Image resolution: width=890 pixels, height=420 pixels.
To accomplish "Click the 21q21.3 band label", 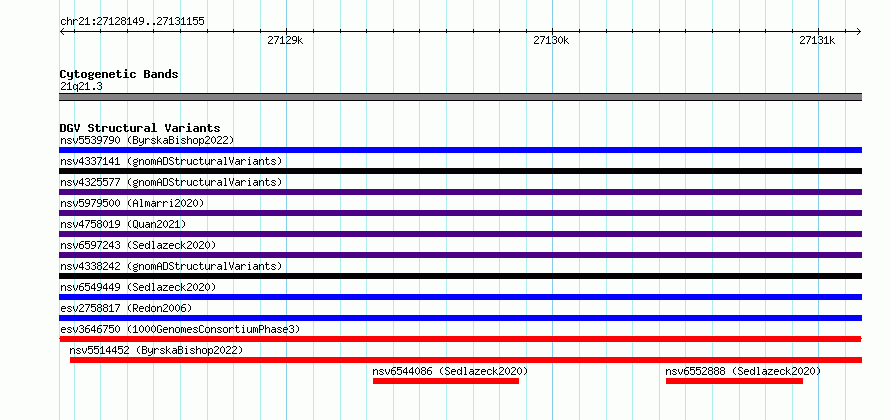I will 81,86.
